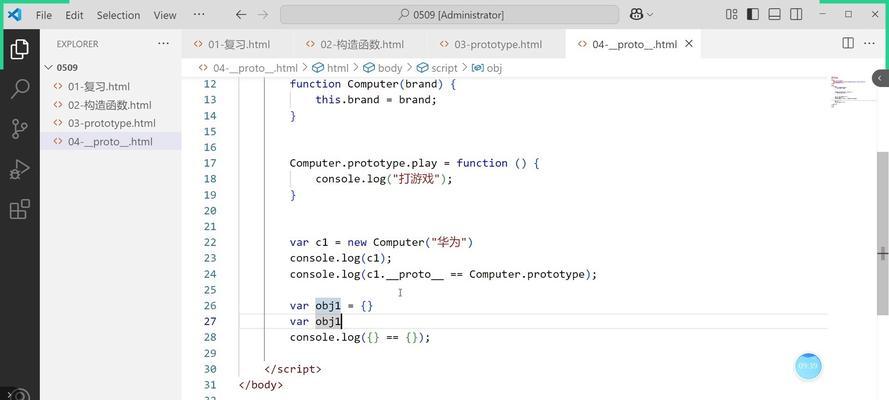889x400 pixels.
Task: Close the 04-__proto__.html tab
Action: click(689, 44)
